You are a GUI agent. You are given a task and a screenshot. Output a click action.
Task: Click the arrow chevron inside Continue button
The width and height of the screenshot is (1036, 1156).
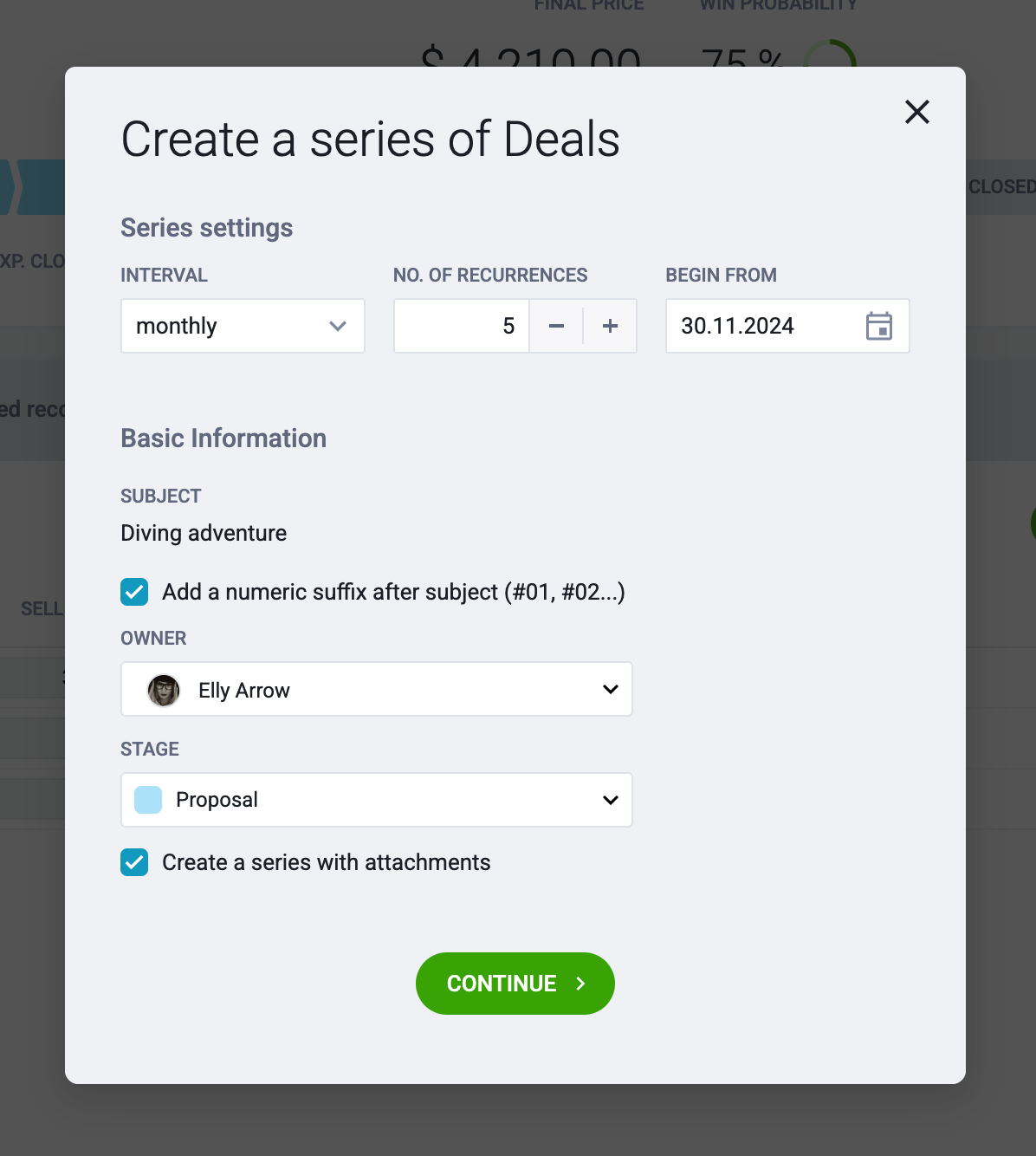pyautogui.click(x=580, y=984)
